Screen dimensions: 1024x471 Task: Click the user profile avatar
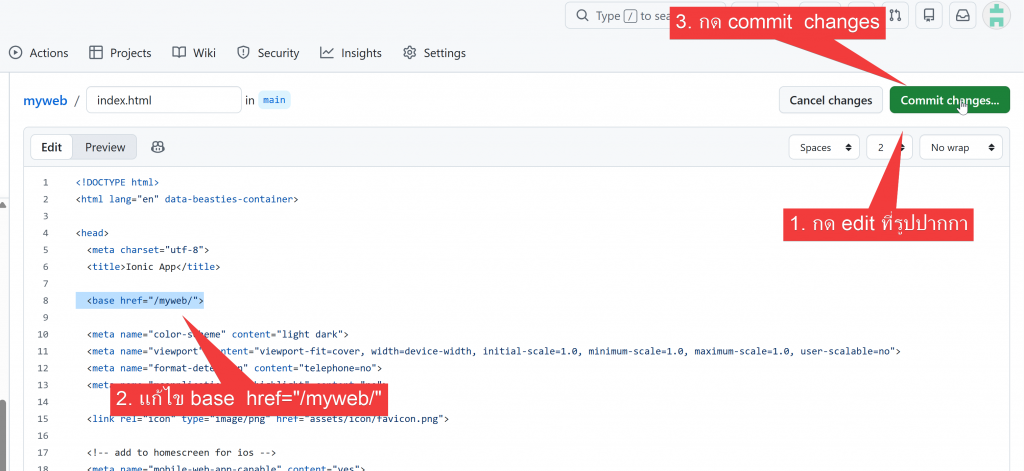pyautogui.click(x=997, y=15)
